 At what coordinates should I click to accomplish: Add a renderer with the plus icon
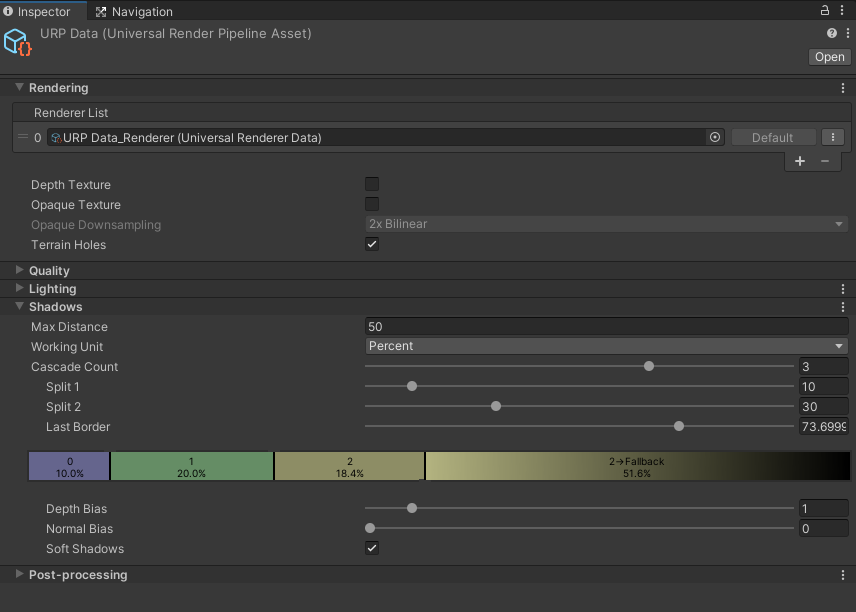pyautogui.click(x=800, y=161)
